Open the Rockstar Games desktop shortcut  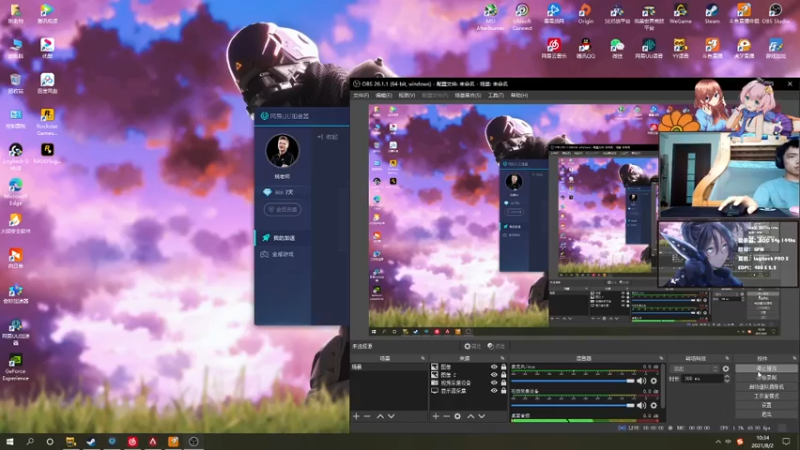(x=47, y=122)
